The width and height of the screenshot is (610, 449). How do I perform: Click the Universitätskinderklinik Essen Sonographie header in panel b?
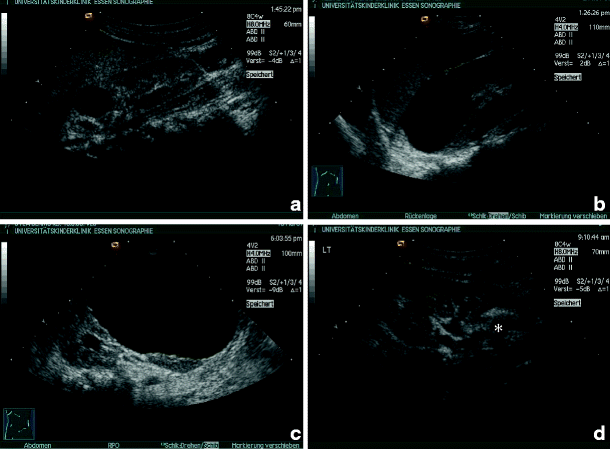391,6
